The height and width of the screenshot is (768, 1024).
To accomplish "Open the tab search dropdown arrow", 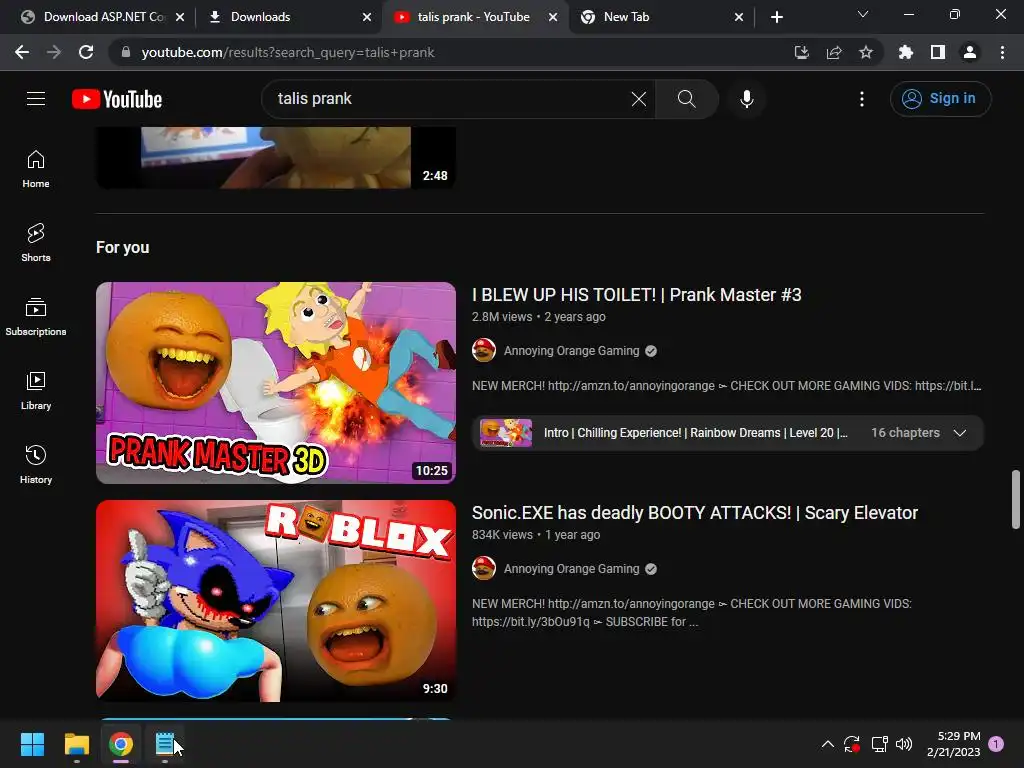I will click(863, 14).
